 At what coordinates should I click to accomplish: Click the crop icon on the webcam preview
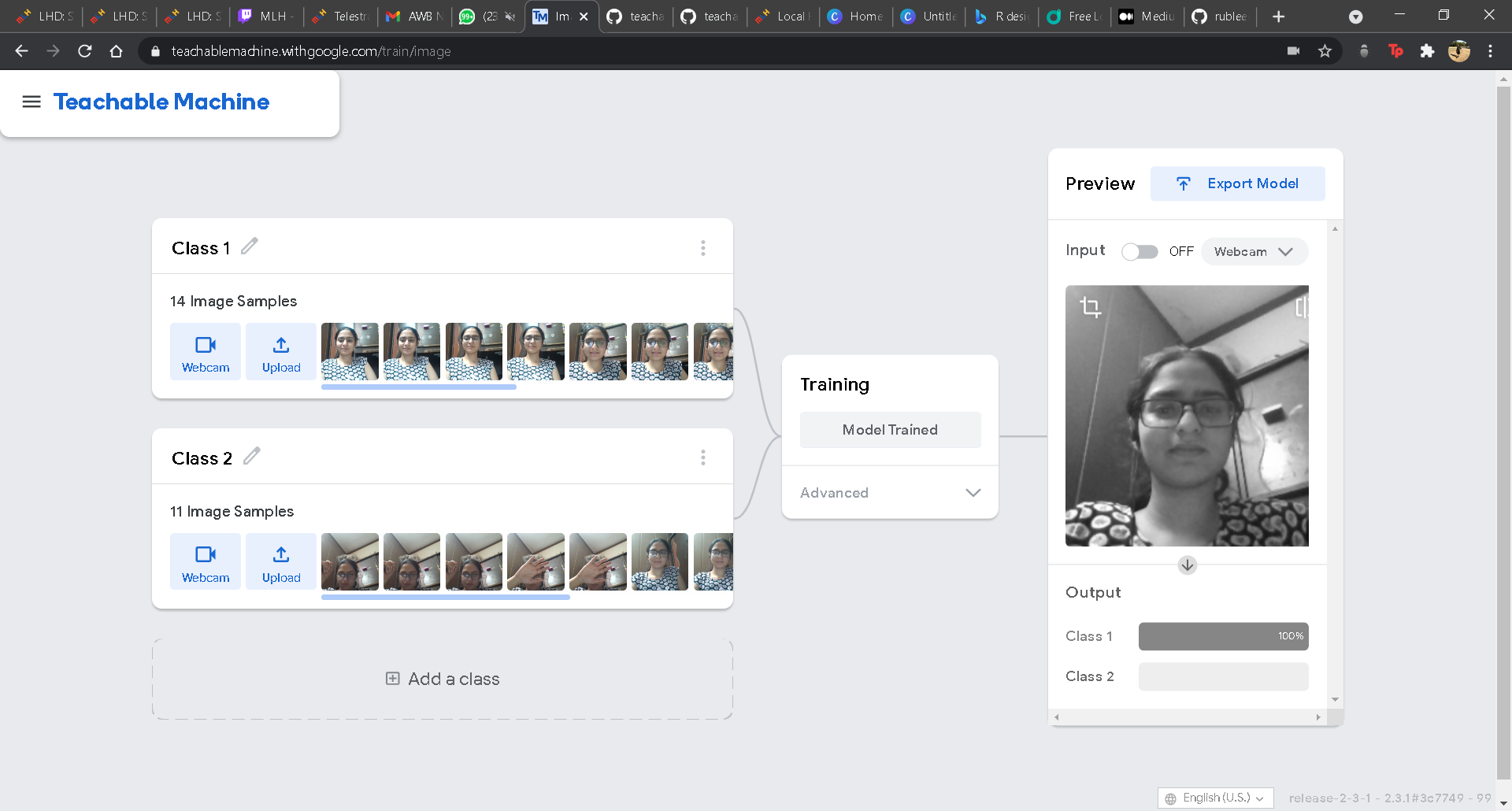tap(1090, 306)
